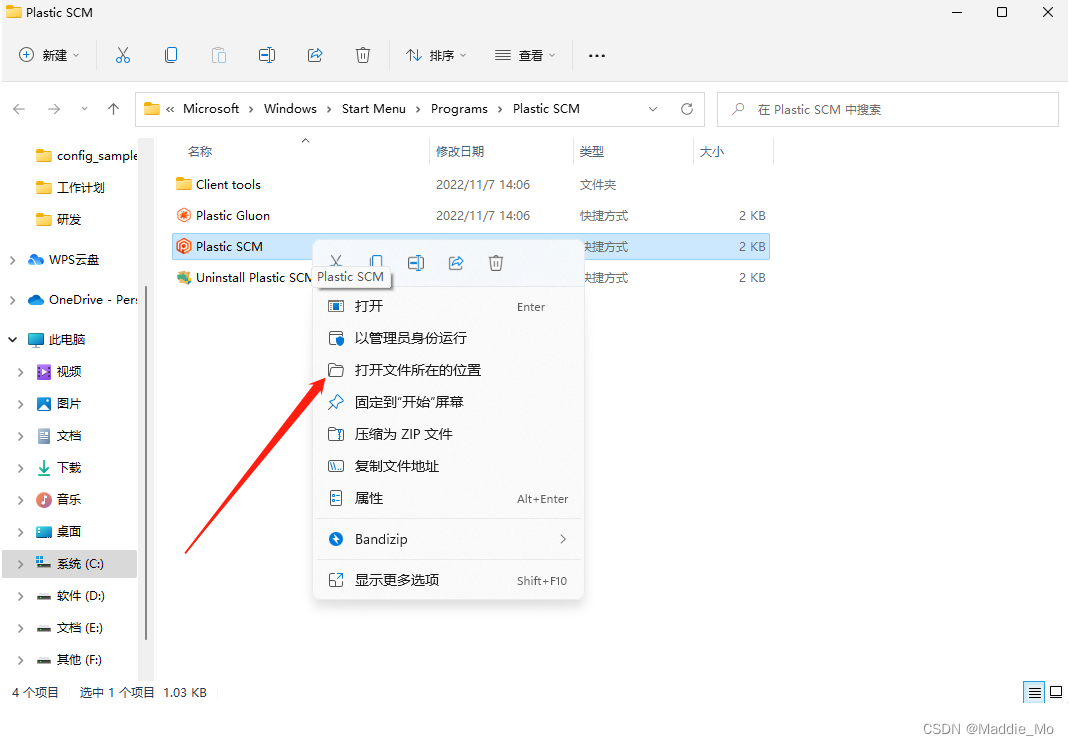1069x745 pixels.
Task: Switch to large icons view in status bar
Action: (x=1056, y=693)
